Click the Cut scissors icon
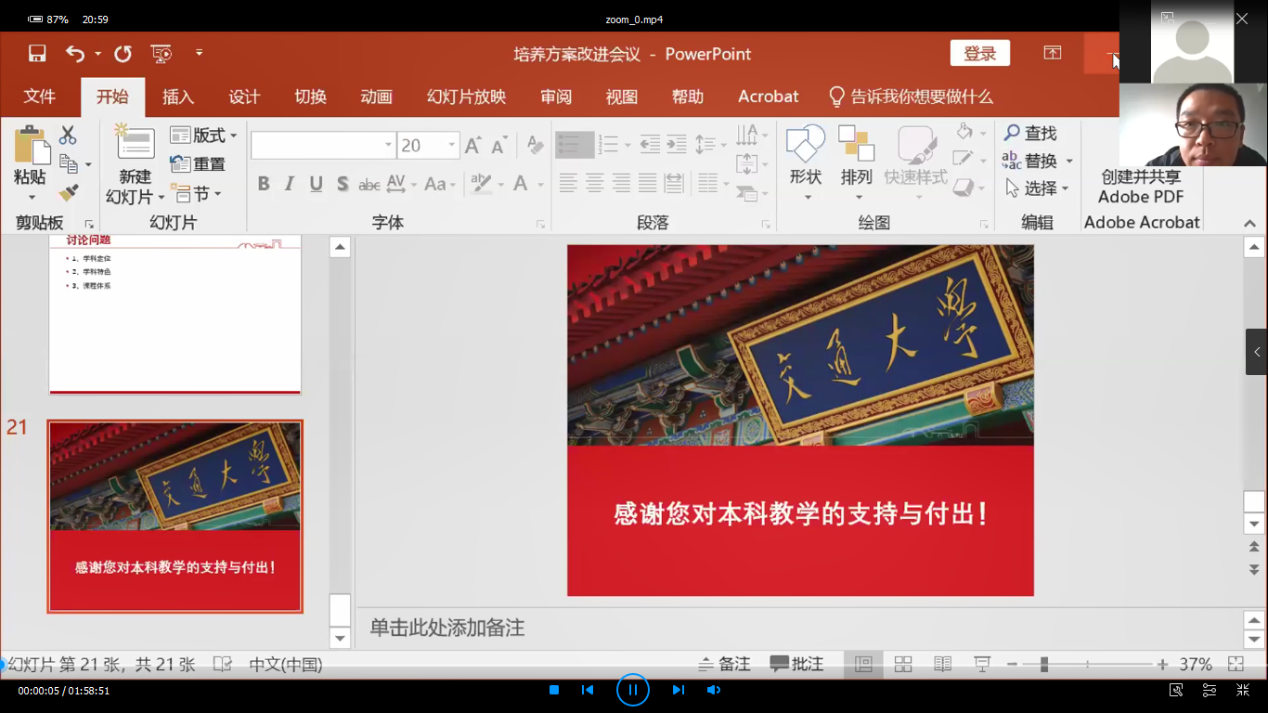 pyautogui.click(x=68, y=134)
